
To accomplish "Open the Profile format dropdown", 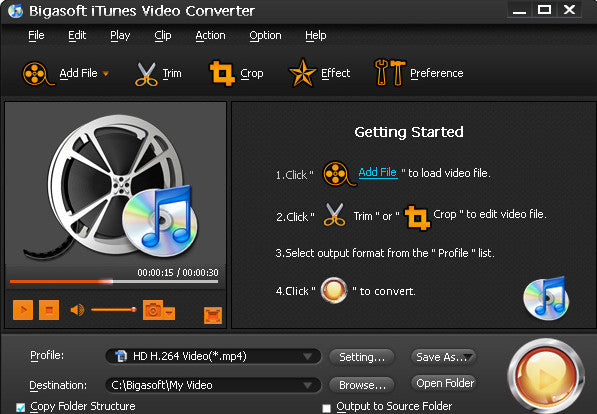I will tap(307, 356).
